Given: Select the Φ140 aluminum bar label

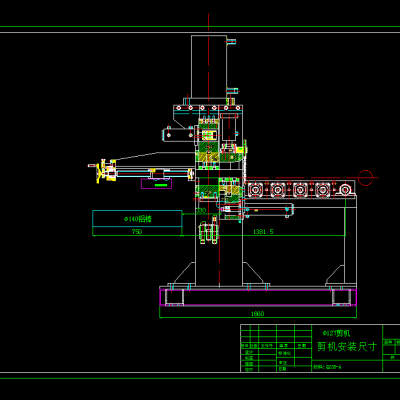Looking at the screenshot, I should click(x=138, y=219).
